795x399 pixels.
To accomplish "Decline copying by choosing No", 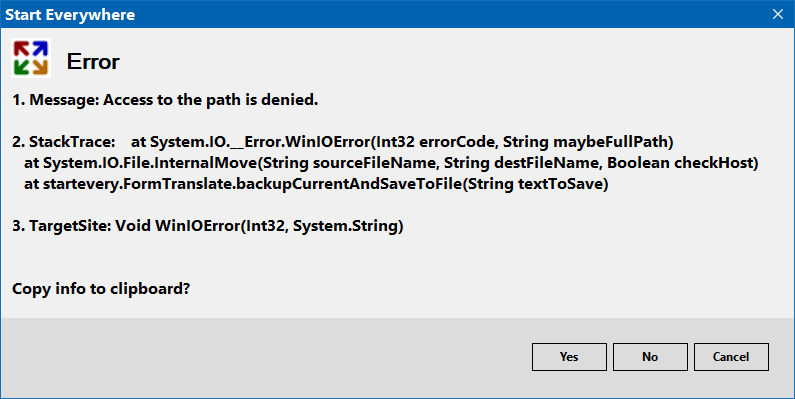I will pos(650,357).
